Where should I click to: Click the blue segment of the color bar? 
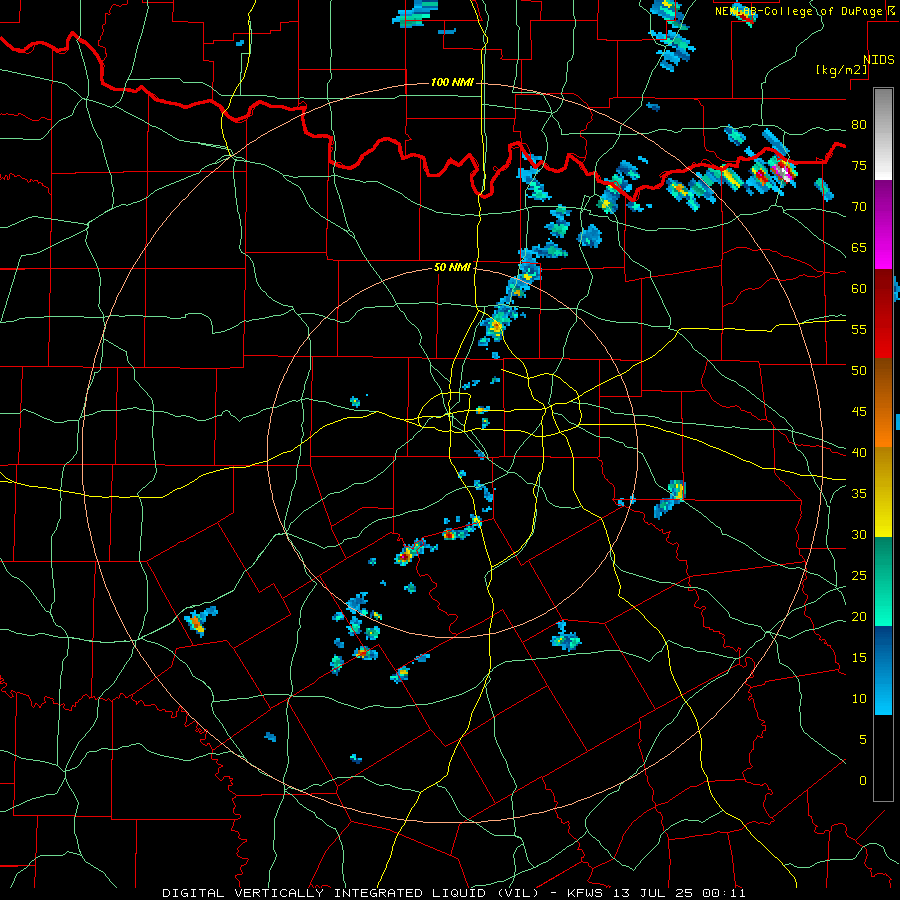[883, 670]
